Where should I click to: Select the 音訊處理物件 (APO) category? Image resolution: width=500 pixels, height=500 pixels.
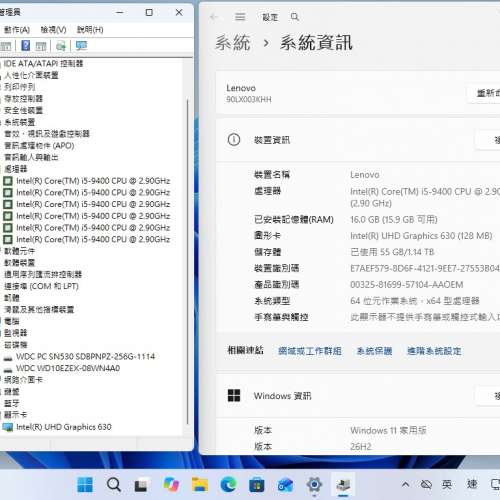[39, 146]
